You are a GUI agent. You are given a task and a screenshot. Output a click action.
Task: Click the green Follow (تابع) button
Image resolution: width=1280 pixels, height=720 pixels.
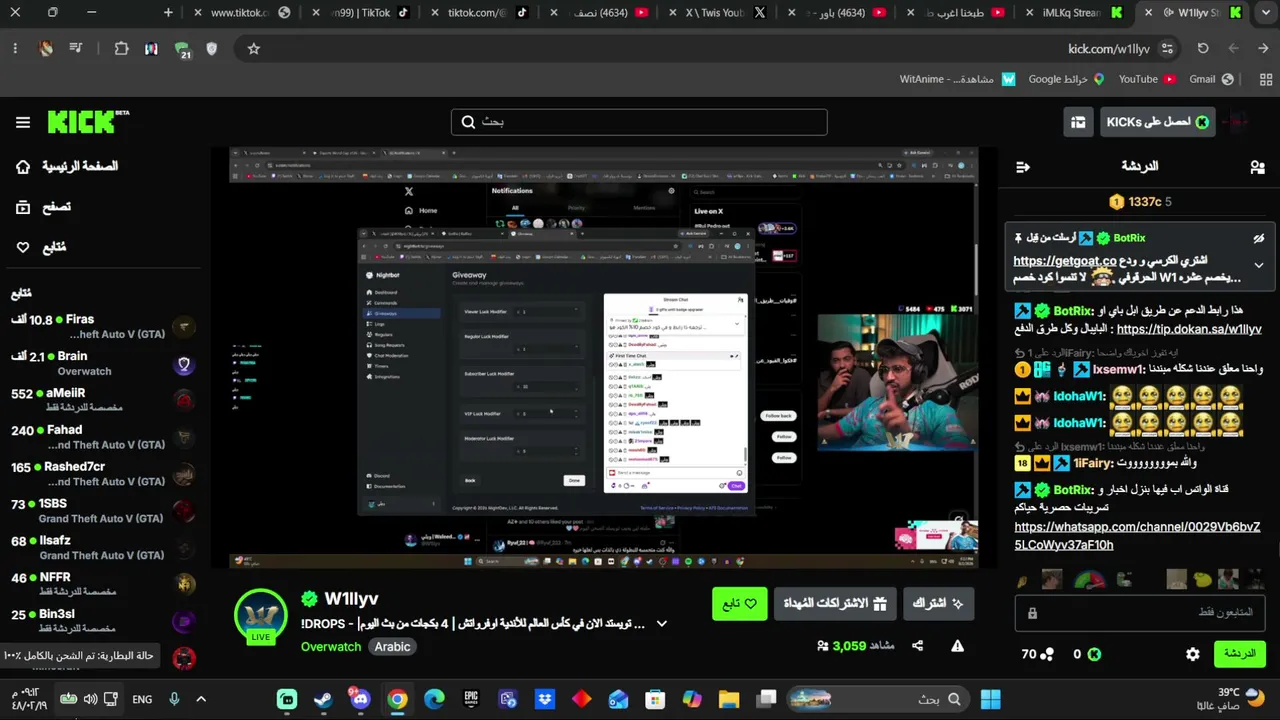click(x=739, y=604)
